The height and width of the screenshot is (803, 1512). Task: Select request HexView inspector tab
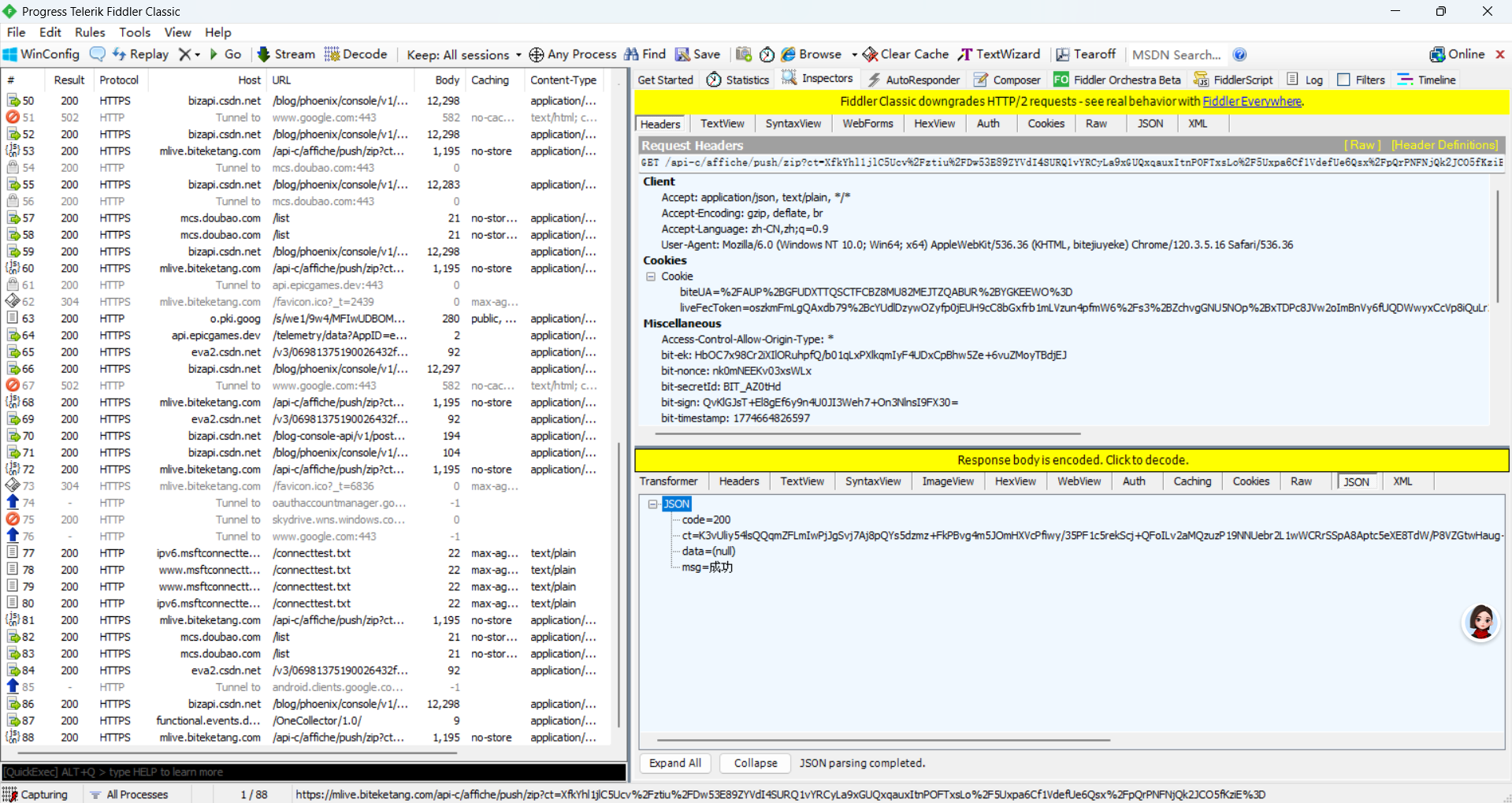point(934,124)
